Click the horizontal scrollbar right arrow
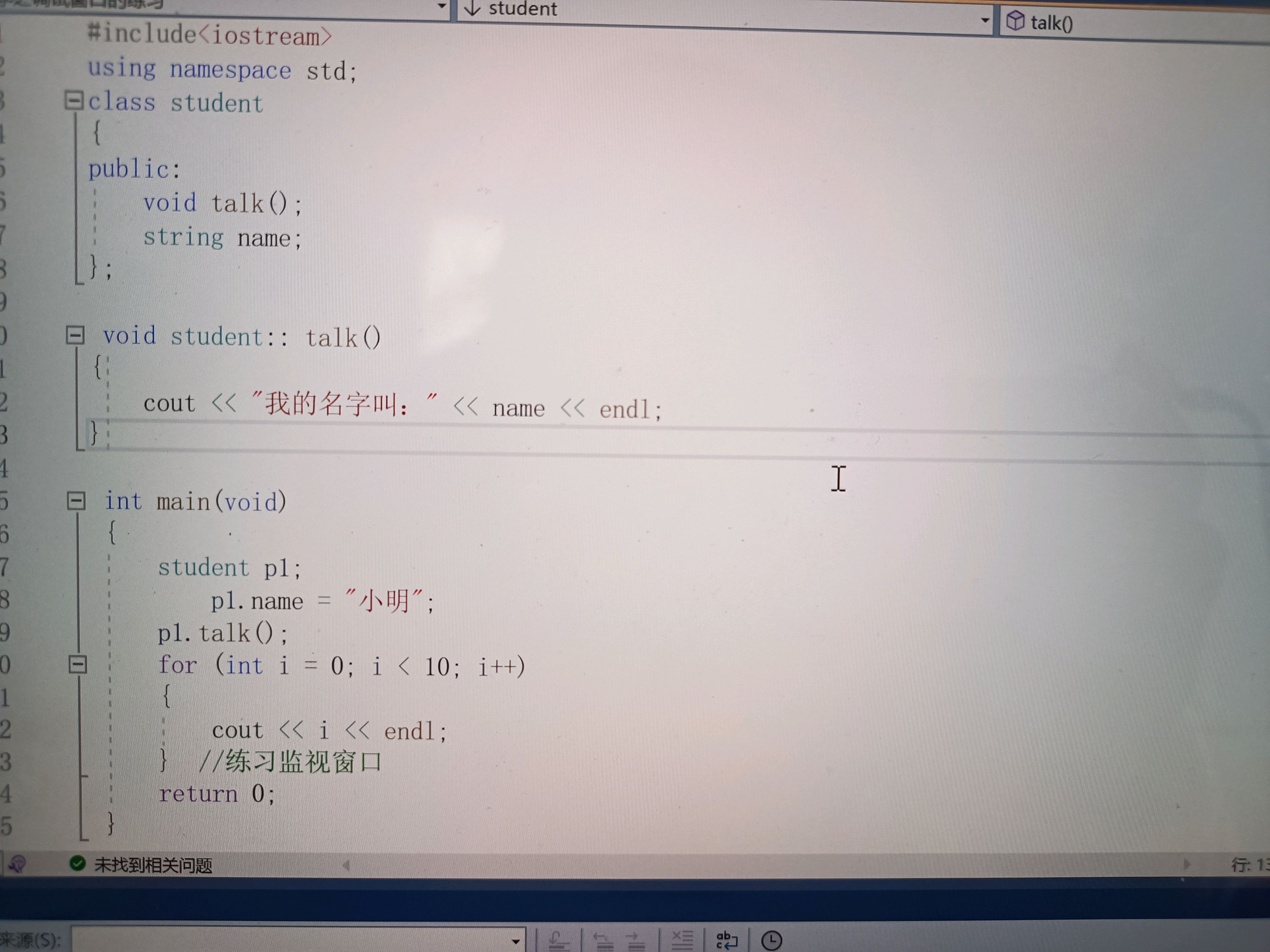Image resolution: width=1270 pixels, height=952 pixels. (x=1187, y=864)
